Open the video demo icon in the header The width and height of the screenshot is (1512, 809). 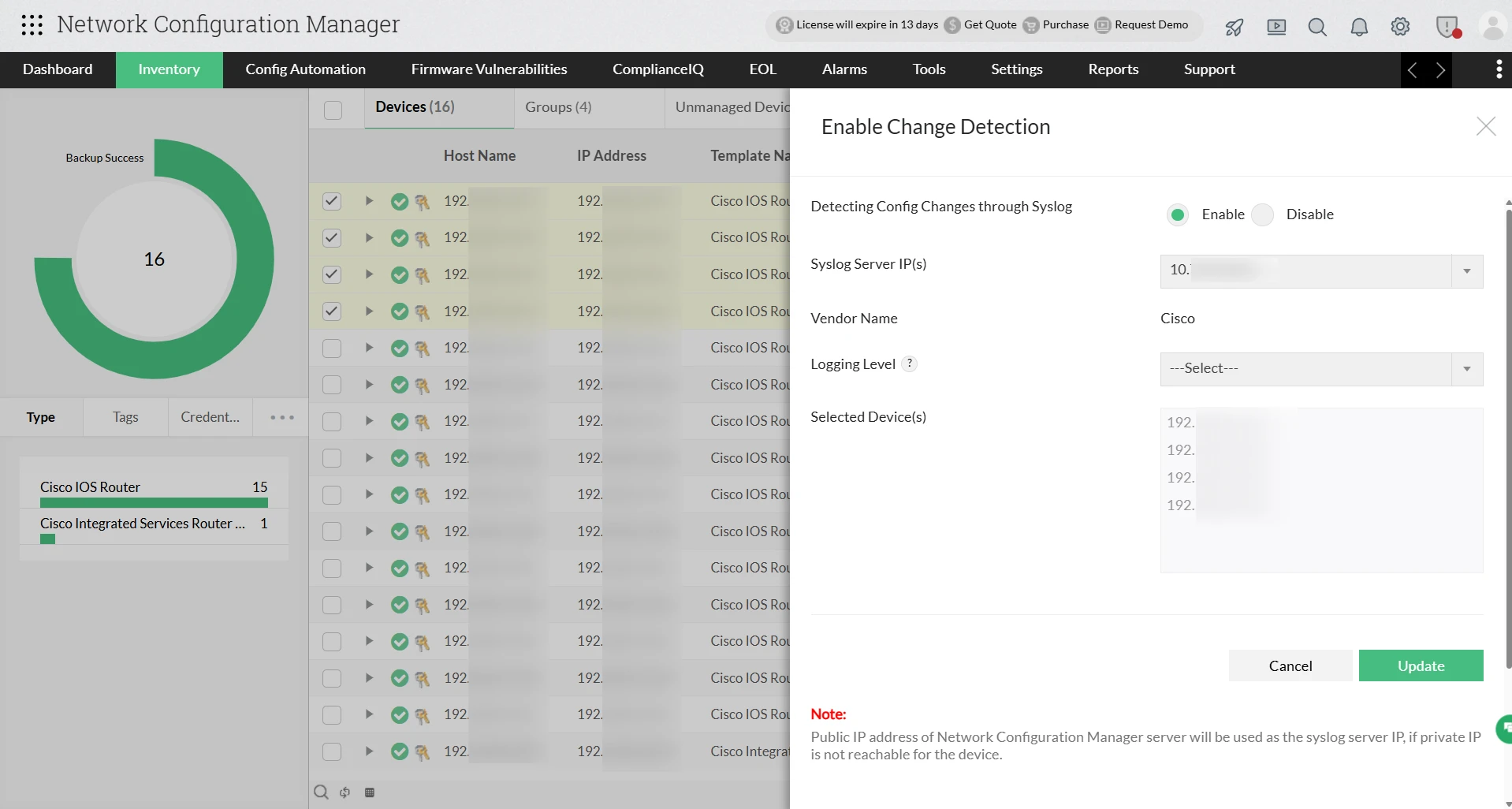tap(1276, 26)
